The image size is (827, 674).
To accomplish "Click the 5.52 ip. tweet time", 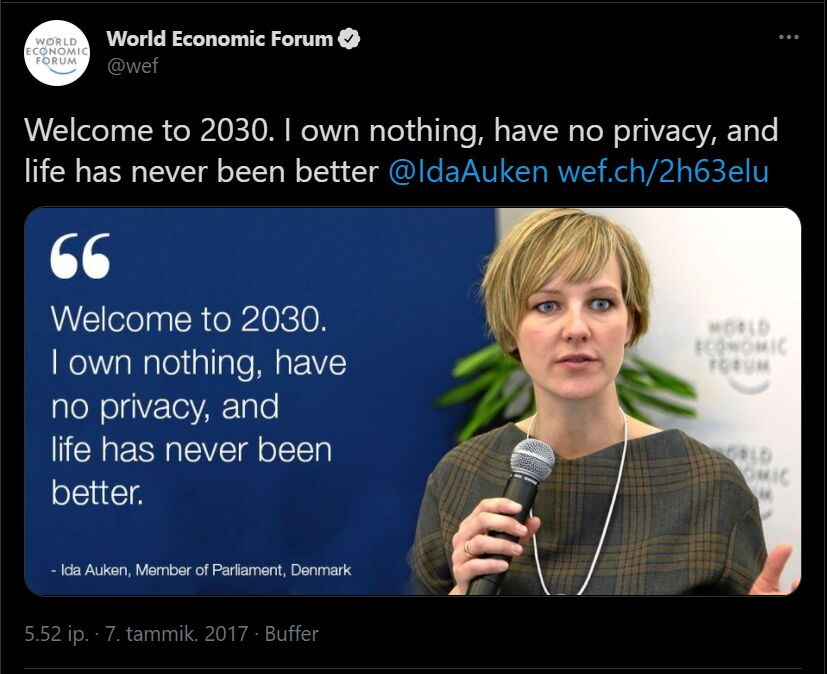I will [59, 634].
